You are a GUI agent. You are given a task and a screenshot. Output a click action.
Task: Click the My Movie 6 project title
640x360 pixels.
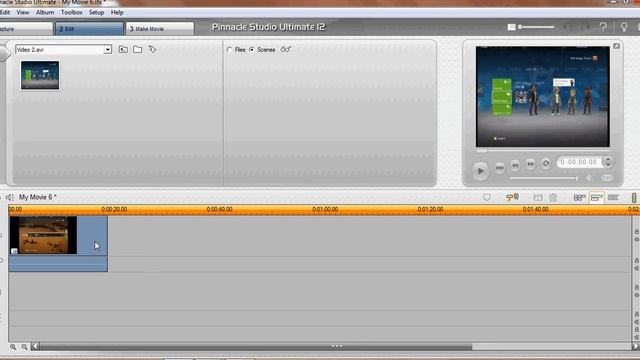38,197
